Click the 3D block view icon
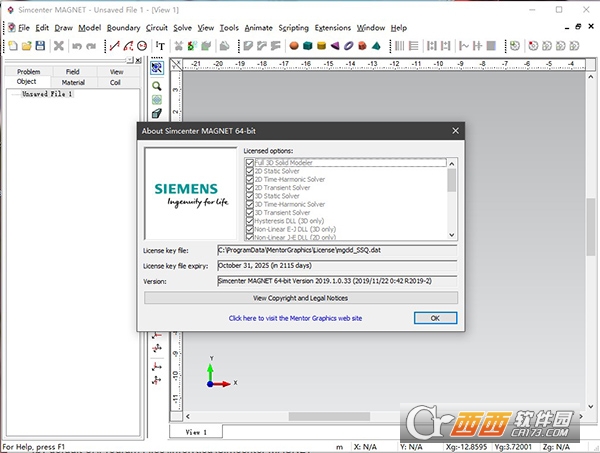Screen dimensions: 600x453 pyautogui.click(x=157, y=113)
